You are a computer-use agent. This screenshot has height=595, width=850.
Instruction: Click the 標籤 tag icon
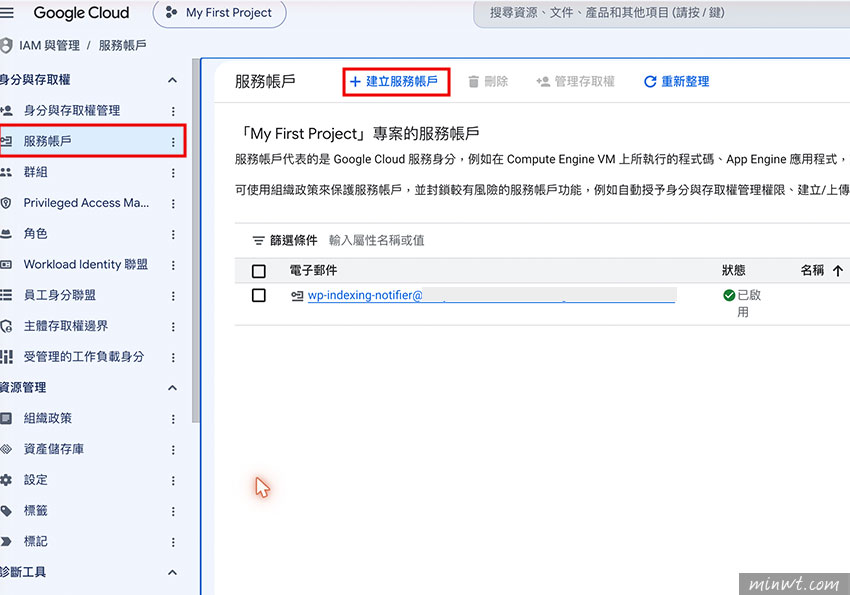6,511
